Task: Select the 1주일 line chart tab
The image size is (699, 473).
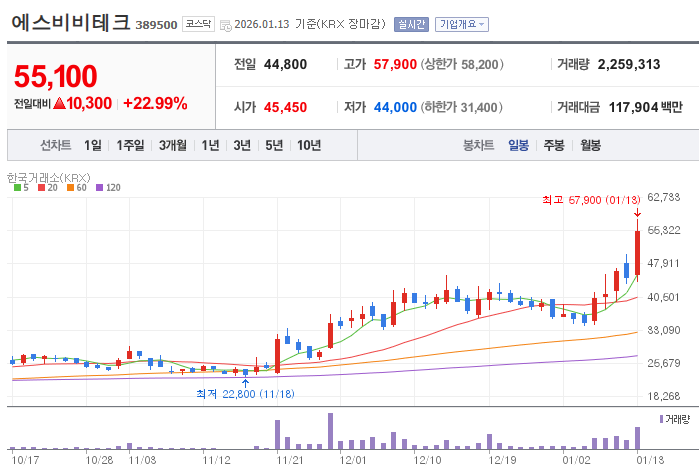Action: click(x=130, y=145)
